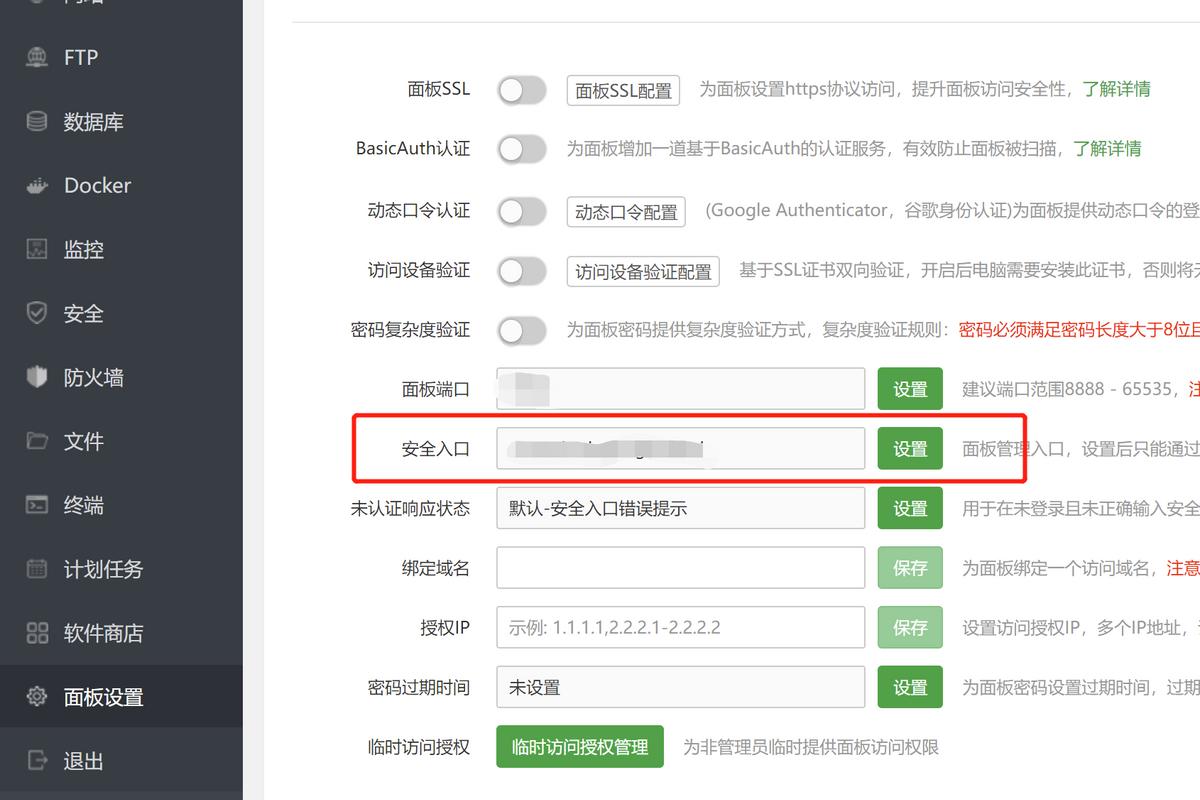The image size is (1200, 800).
Task: Enable the BasicAuth认证 switch
Action: pyautogui.click(x=522, y=150)
